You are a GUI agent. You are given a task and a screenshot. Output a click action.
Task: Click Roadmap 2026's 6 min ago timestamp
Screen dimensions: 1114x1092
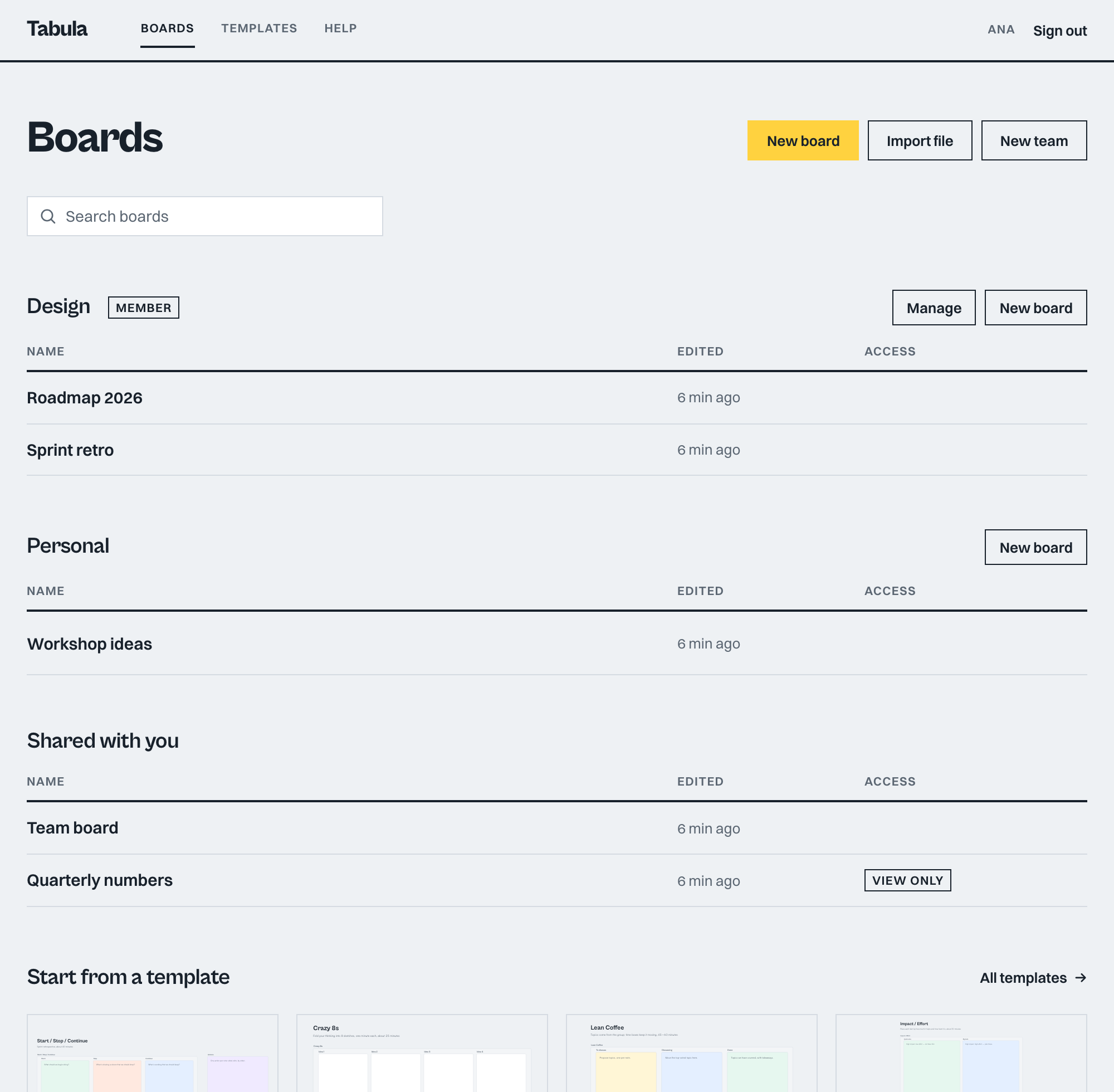click(708, 397)
